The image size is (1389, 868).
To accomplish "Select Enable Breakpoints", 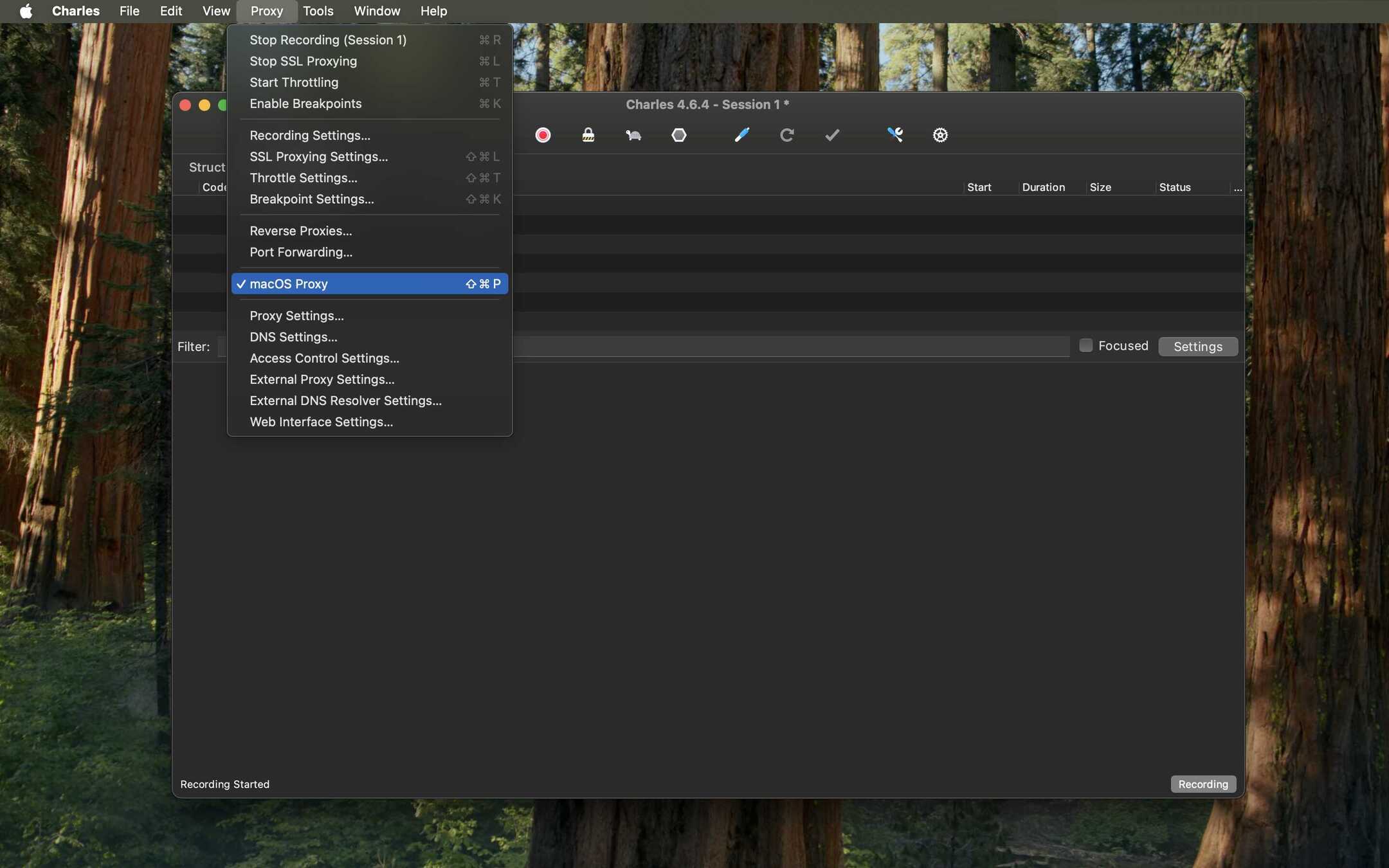I will pyautogui.click(x=370, y=104).
